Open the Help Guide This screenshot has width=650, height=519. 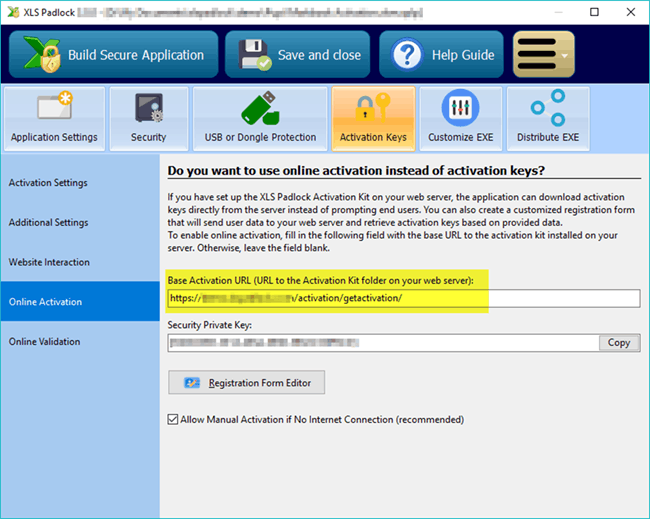tap(441, 54)
